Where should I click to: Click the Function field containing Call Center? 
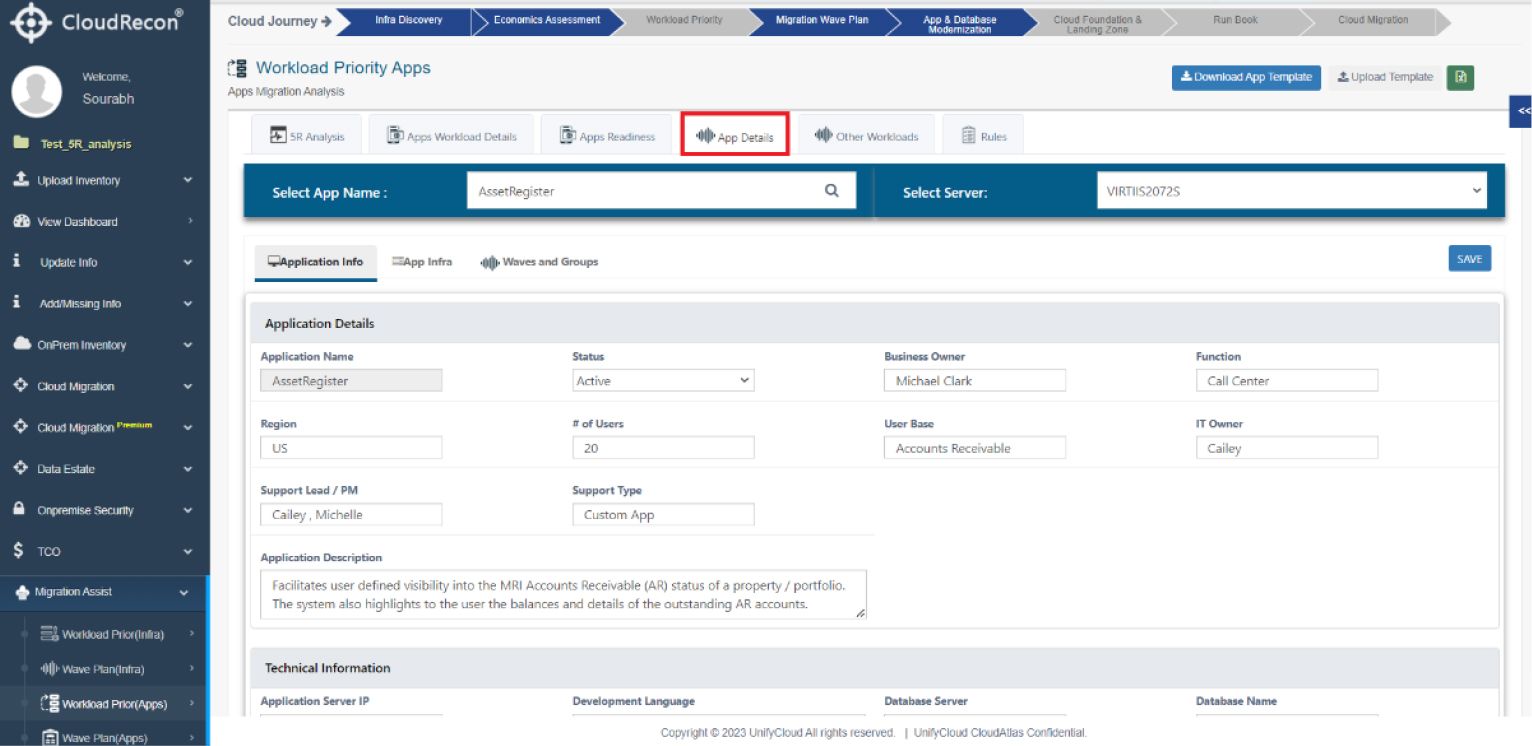coord(1287,381)
